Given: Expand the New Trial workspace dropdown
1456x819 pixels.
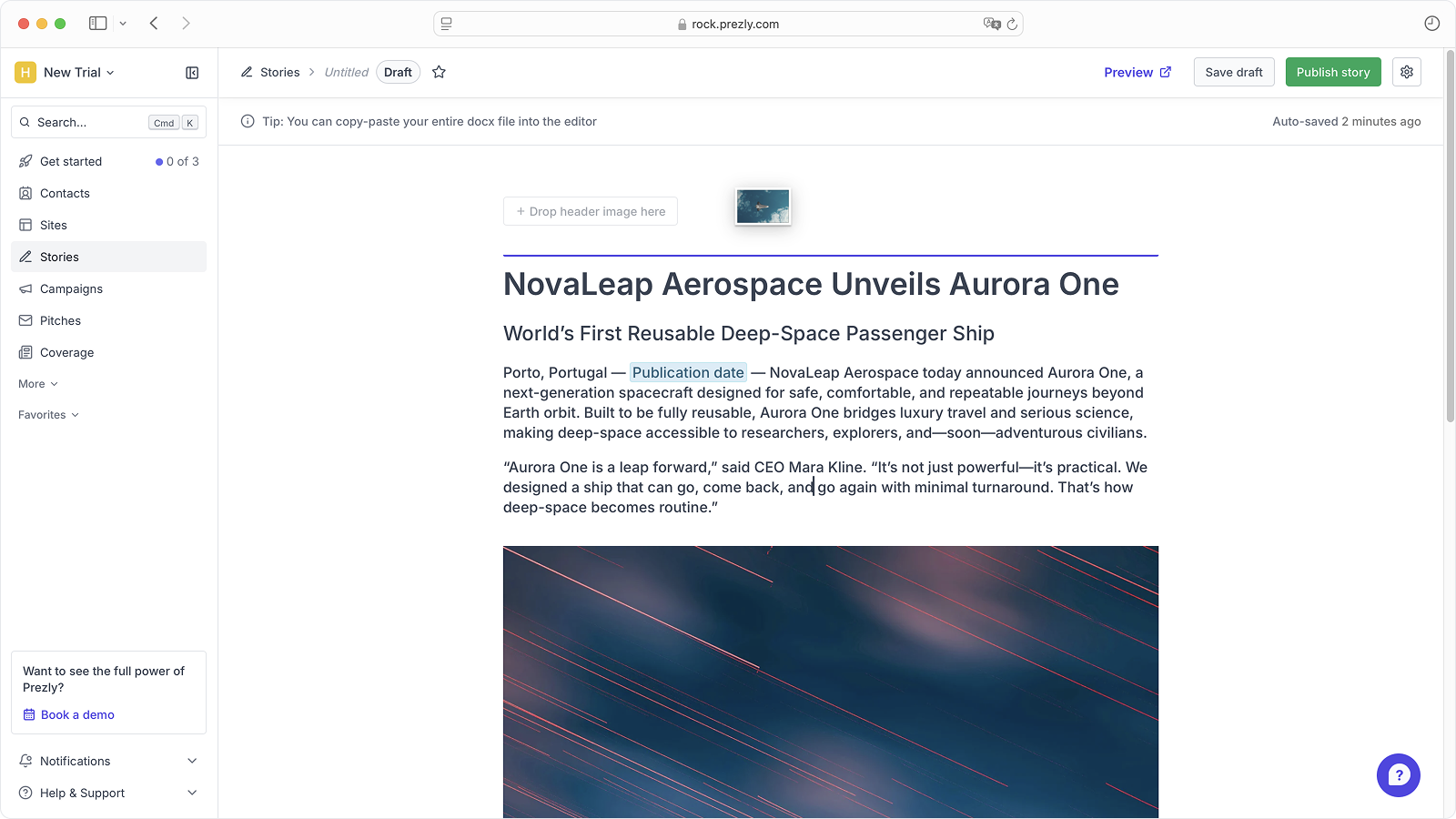Looking at the screenshot, I should (x=78, y=73).
